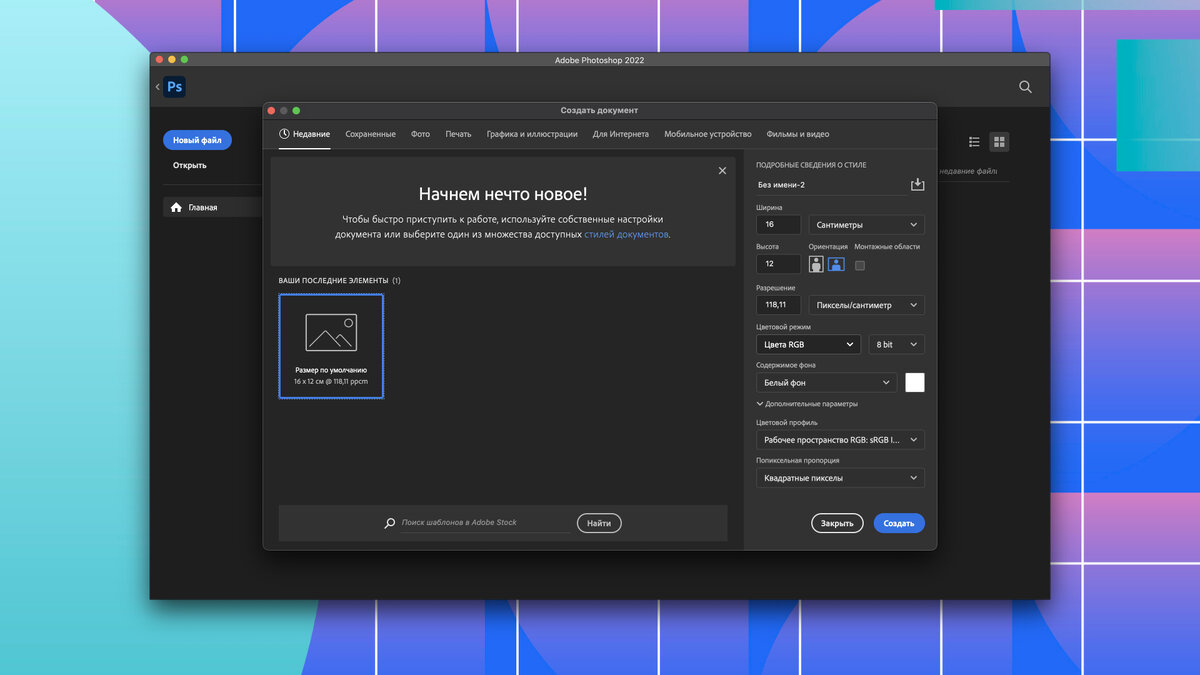Switch to the Мобильное устройство tab
The image size is (1200, 675).
click(x=707, y=134)
